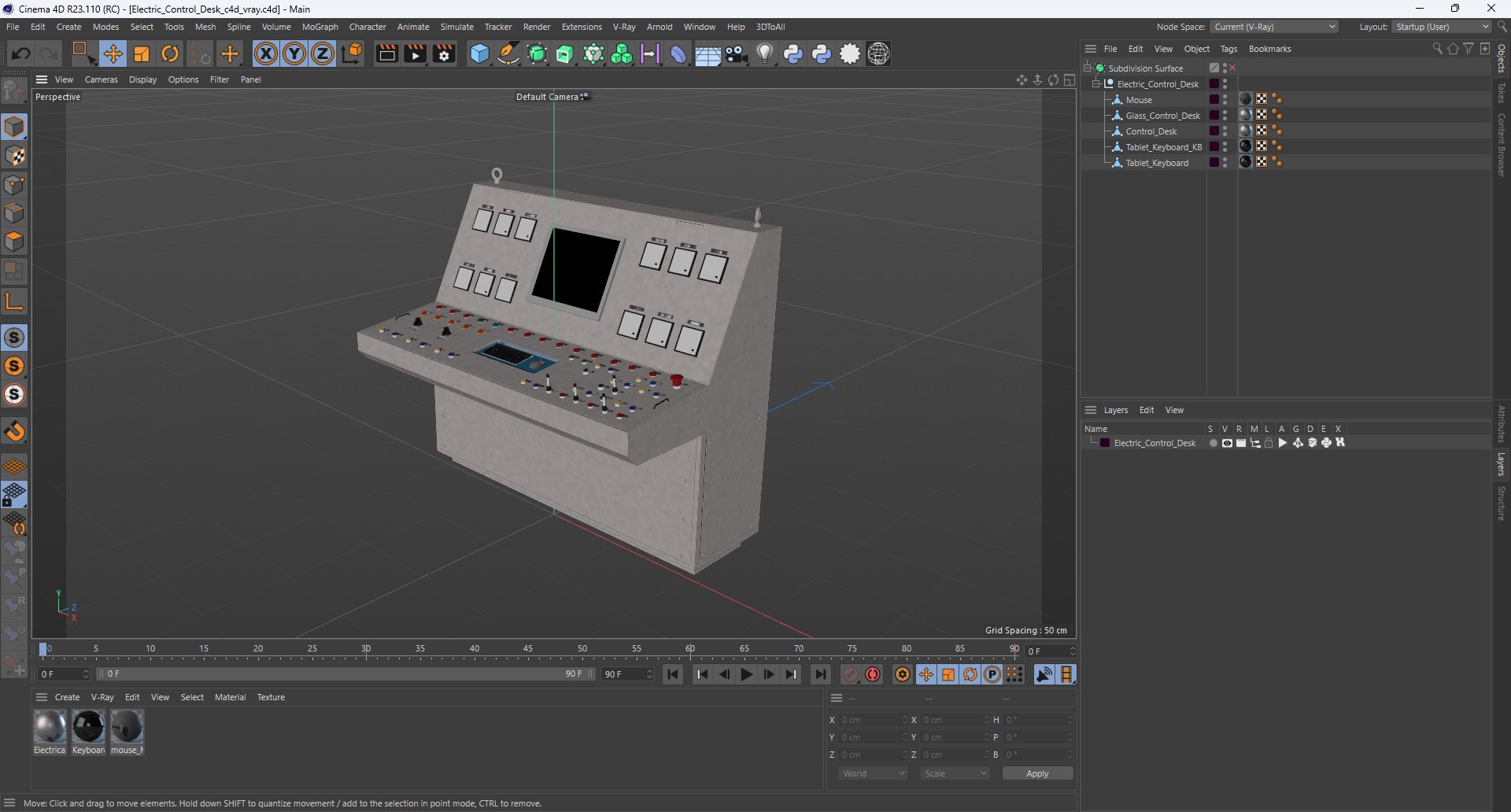The height and width of the screenshot is (812, 1511).
Task: Select Tablet_Keyboard_KB object
Action: click(x=1163, y=147)
